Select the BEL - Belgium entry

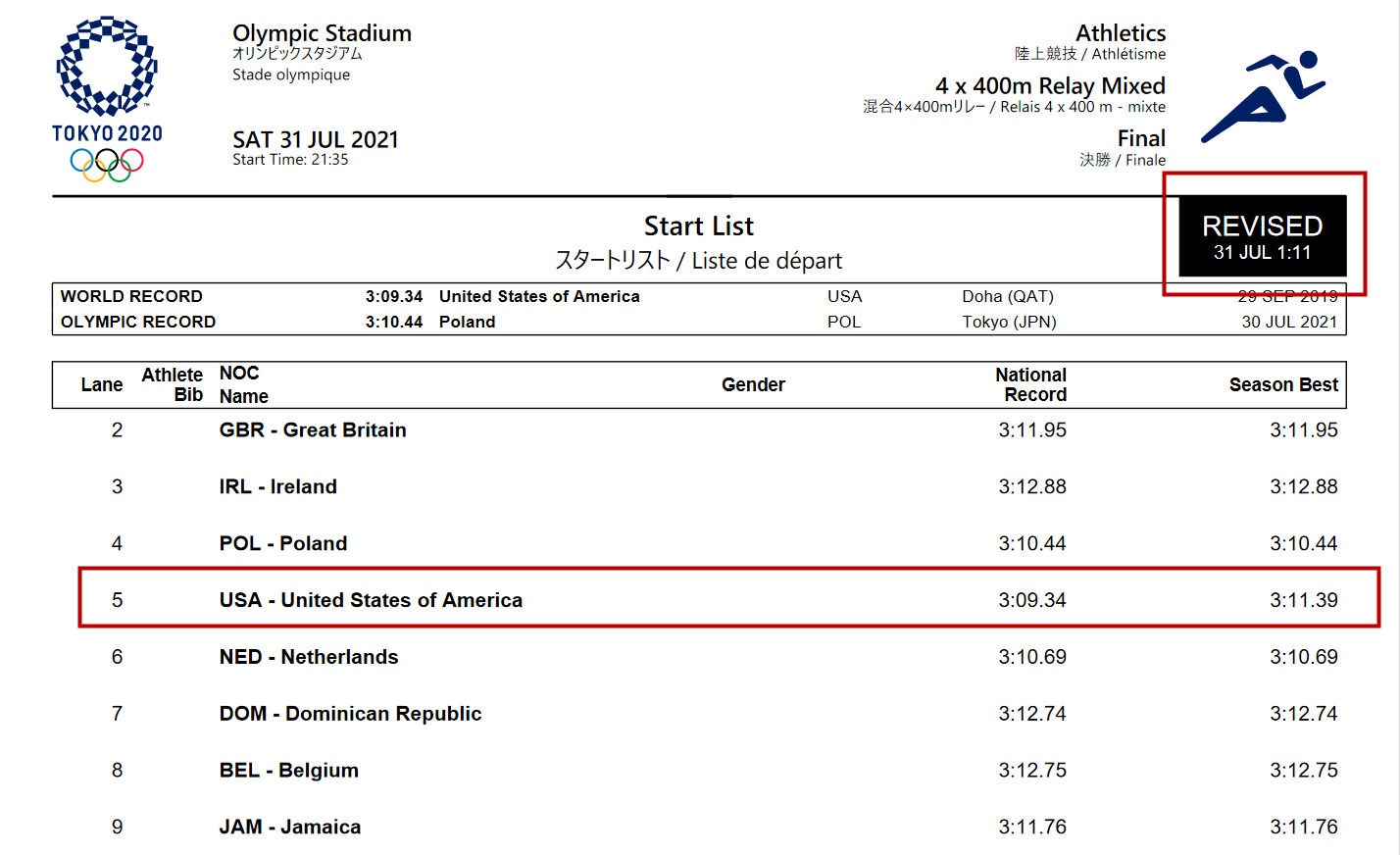point(289,771)
